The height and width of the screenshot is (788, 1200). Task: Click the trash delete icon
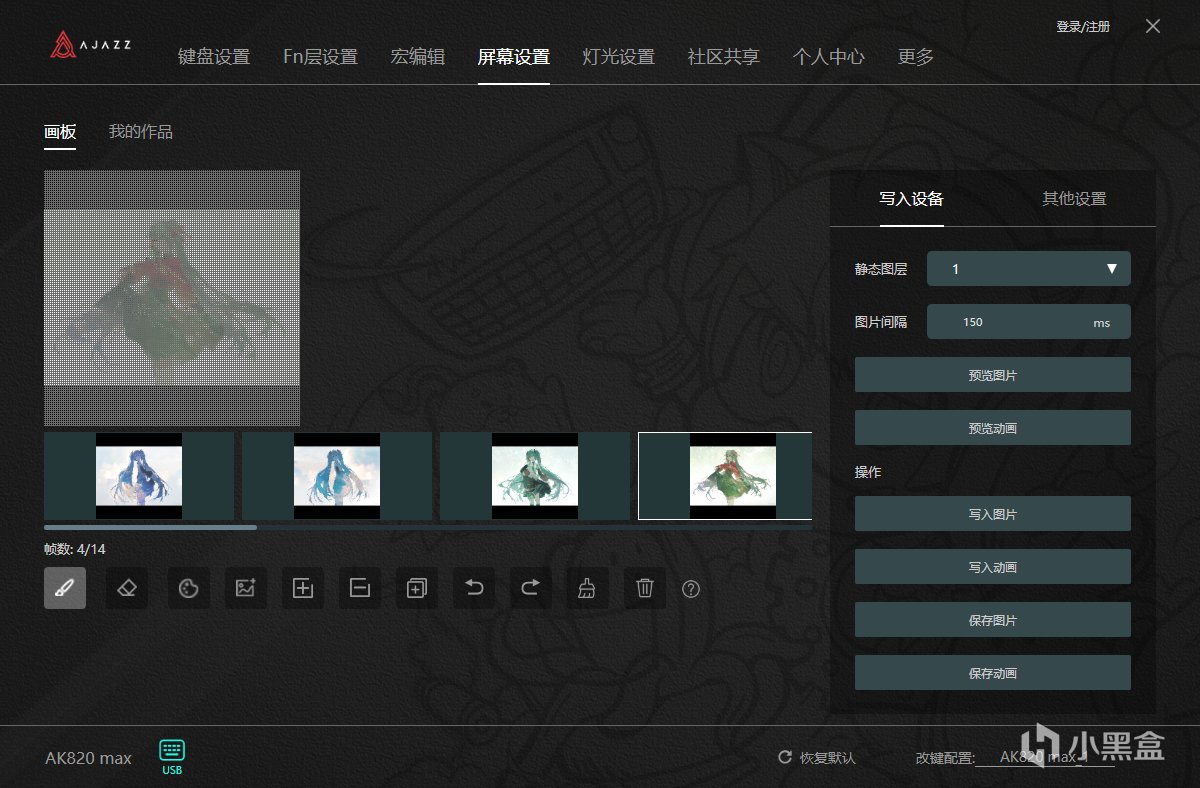point(645,588)
